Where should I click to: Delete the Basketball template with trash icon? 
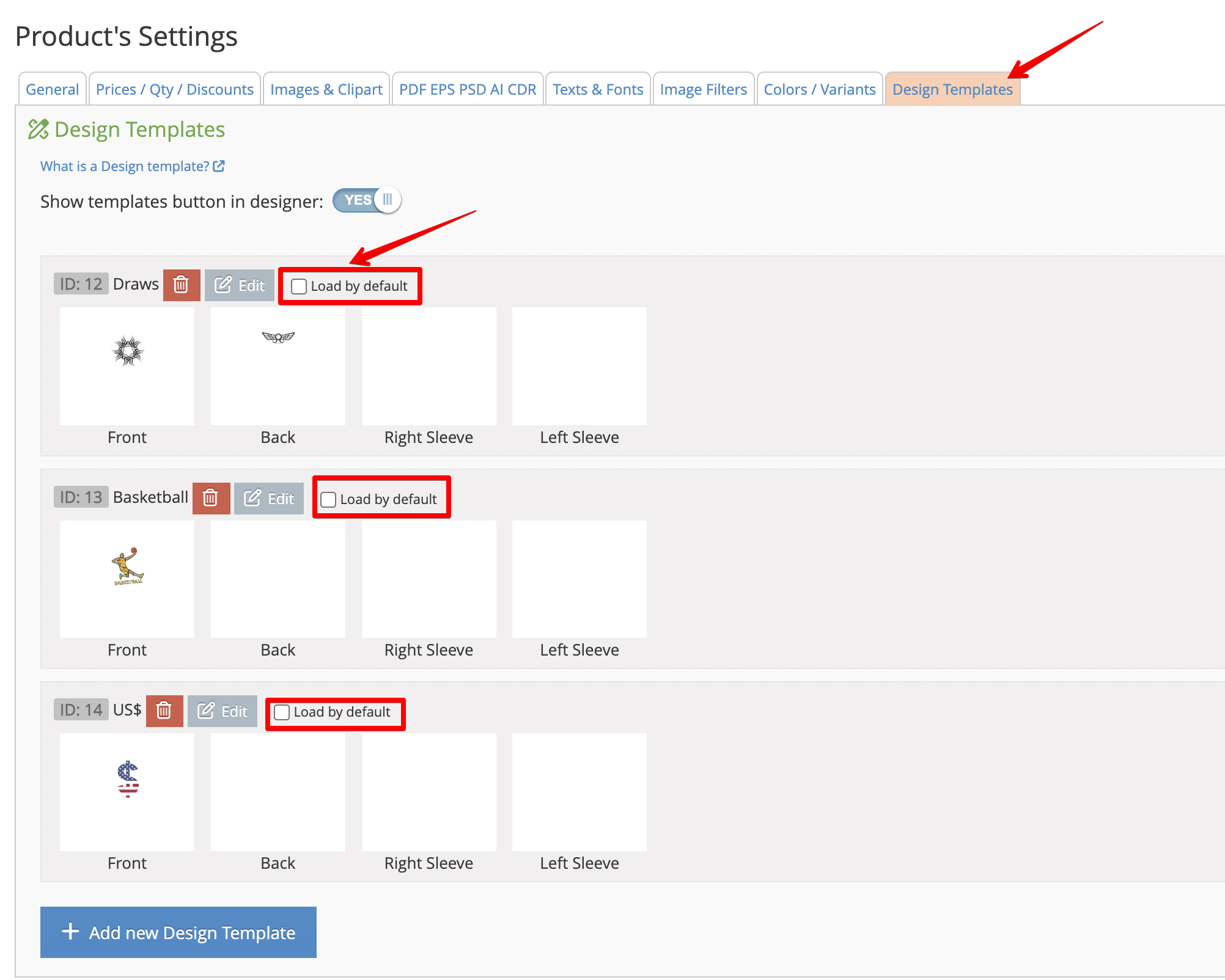tap(211, 498)
